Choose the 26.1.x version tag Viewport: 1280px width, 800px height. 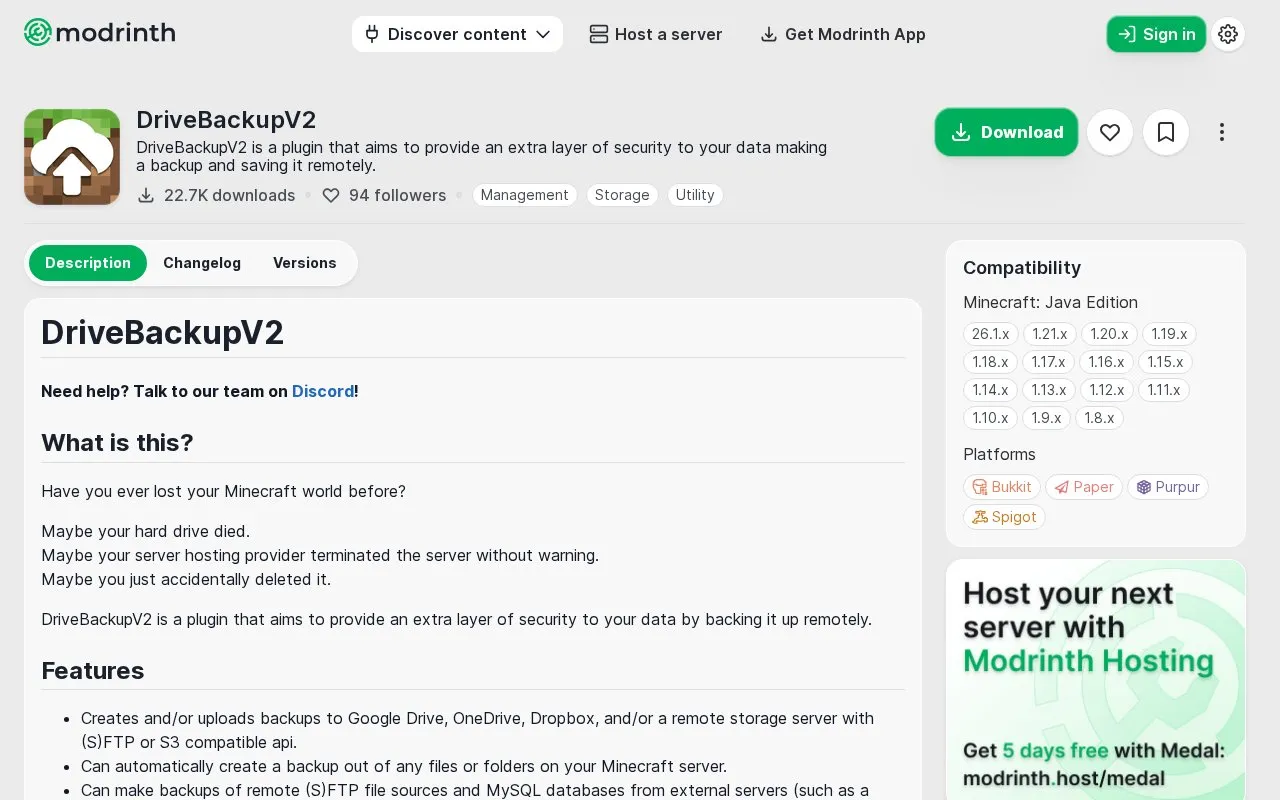(991, 334)
